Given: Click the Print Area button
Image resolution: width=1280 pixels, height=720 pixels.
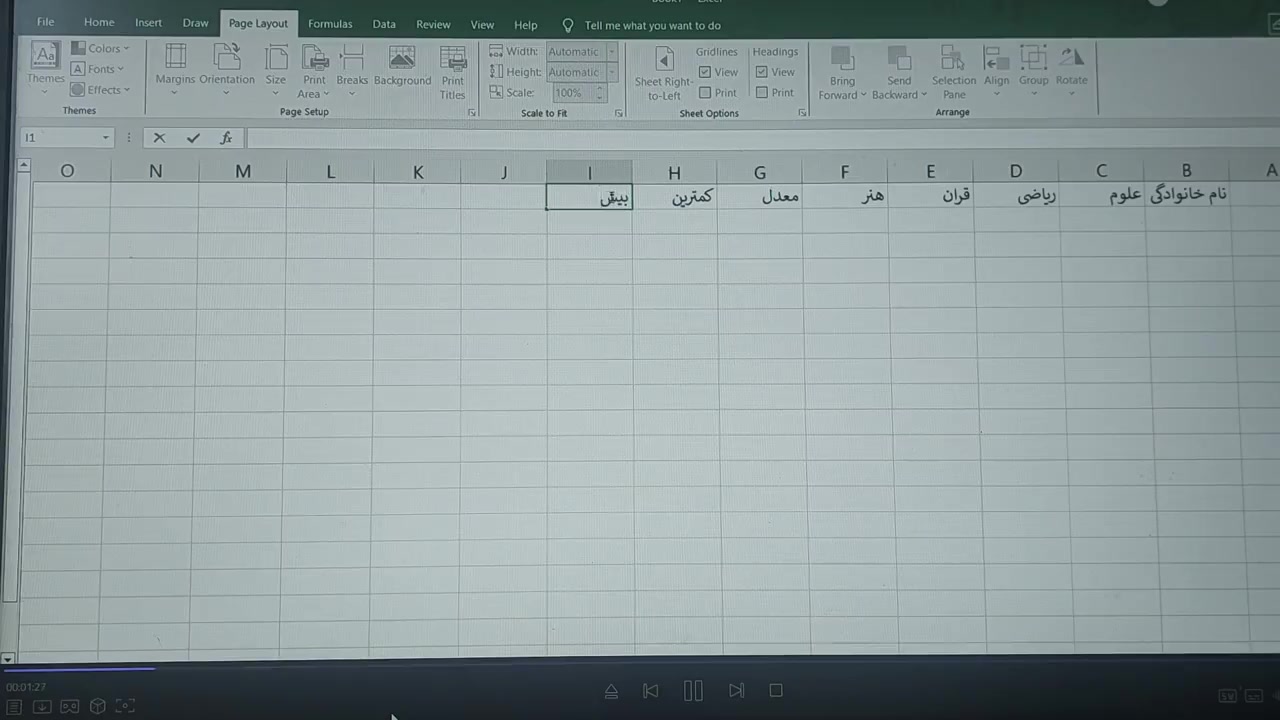Looking at the screenshot, I should click(x=314, y=72).
